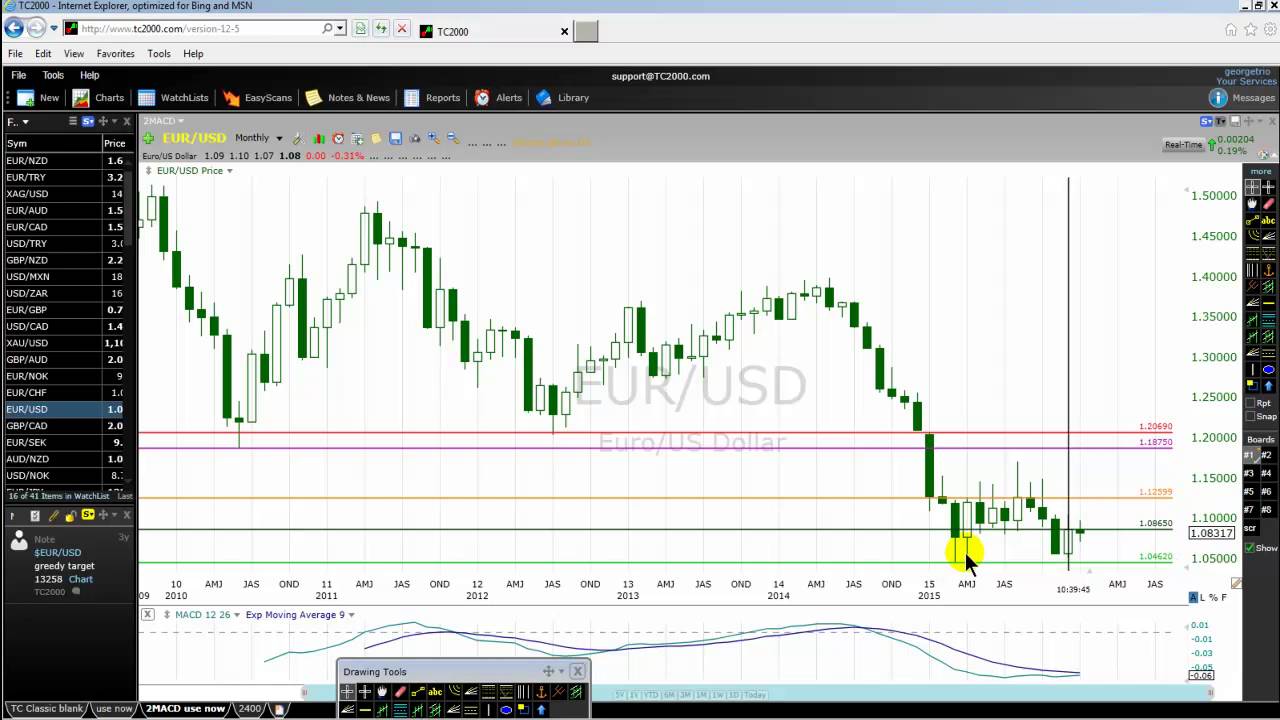Expand the Exp Moving Average 9 menu

351,615
